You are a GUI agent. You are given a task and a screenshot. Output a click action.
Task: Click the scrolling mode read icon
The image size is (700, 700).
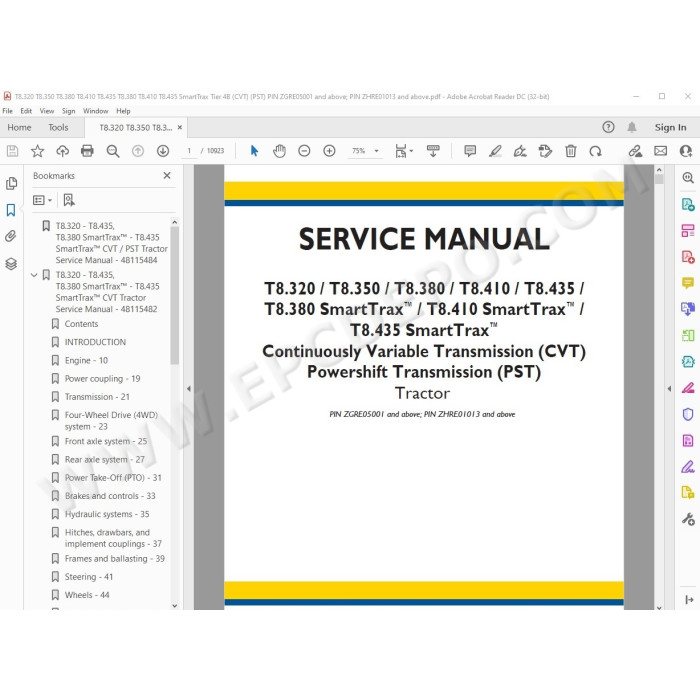pos(433,151)
